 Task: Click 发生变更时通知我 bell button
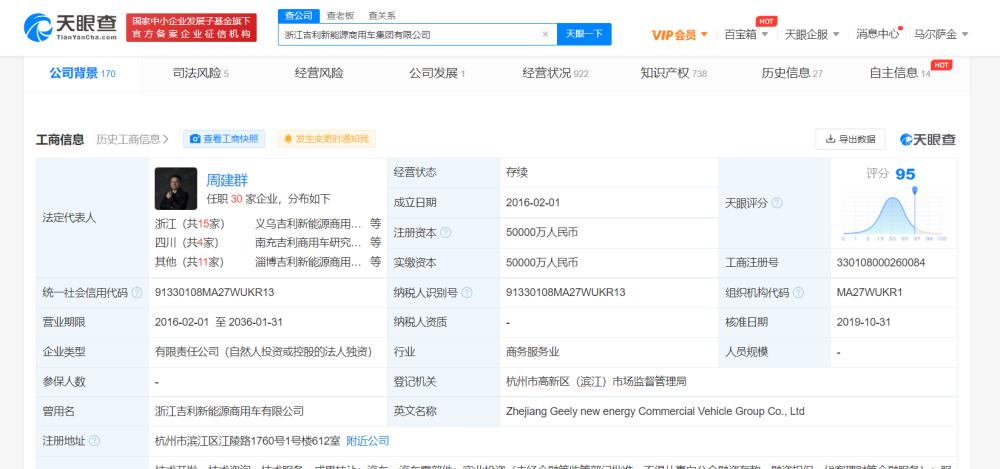(326, 139)
